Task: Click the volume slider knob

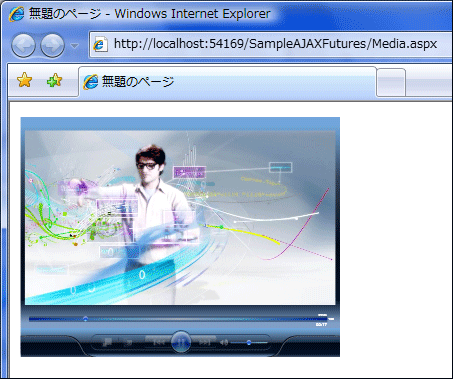Action: tap(249, 342)
